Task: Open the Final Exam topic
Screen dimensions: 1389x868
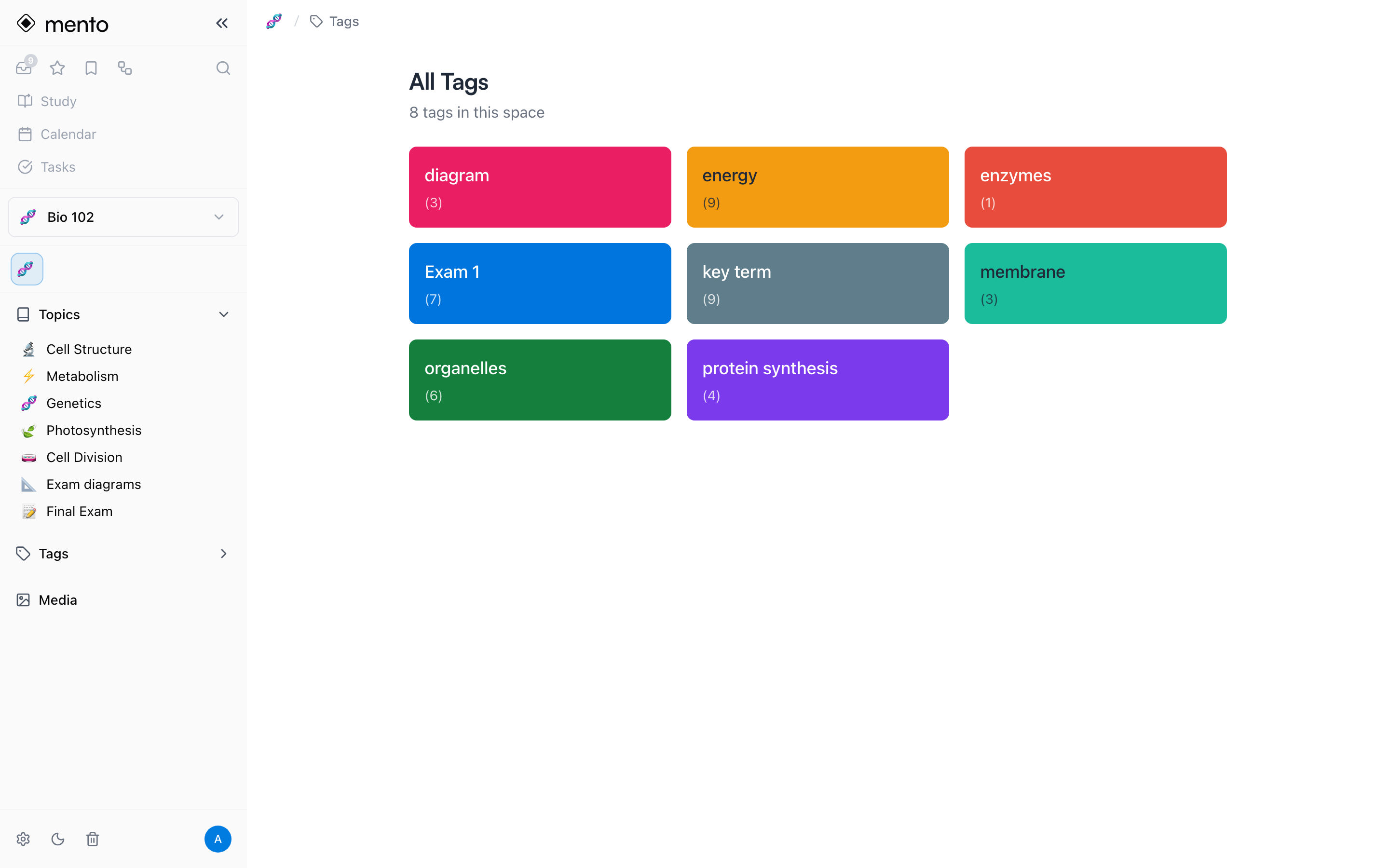Action: (80, 511)
